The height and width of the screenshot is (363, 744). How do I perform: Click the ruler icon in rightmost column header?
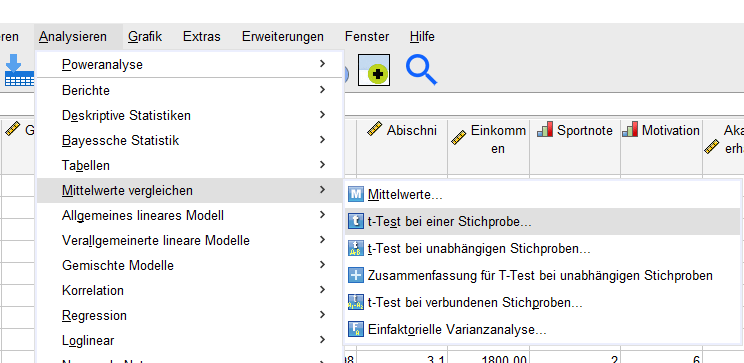click(712, 147)
